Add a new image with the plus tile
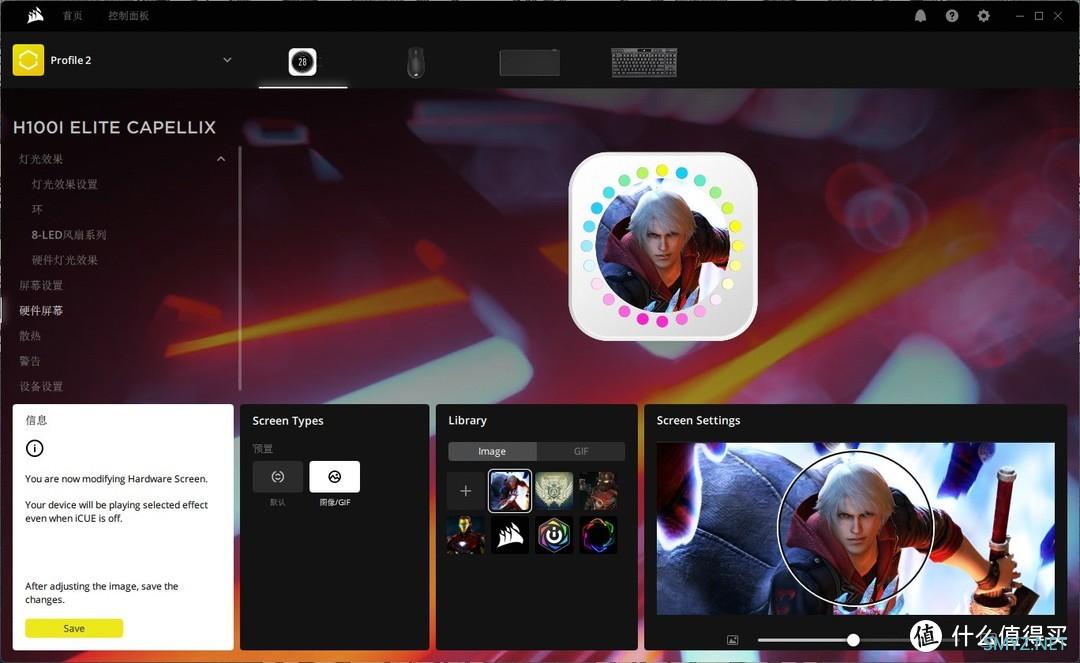Viewport: 1080px width, 663px height. 466,491
